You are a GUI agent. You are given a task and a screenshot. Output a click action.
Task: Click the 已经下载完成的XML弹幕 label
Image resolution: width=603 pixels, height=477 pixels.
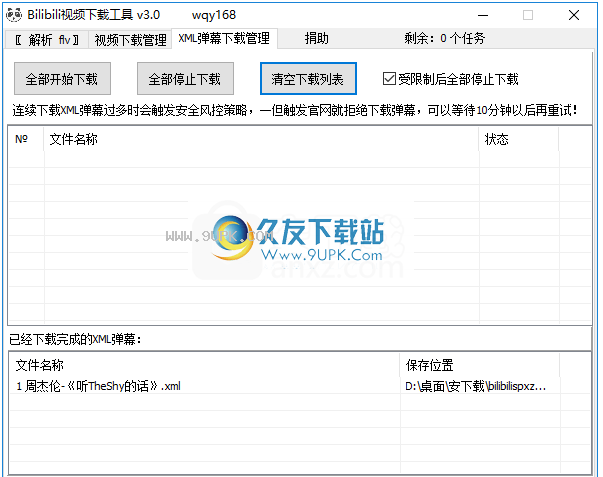(x=75, y=339)
